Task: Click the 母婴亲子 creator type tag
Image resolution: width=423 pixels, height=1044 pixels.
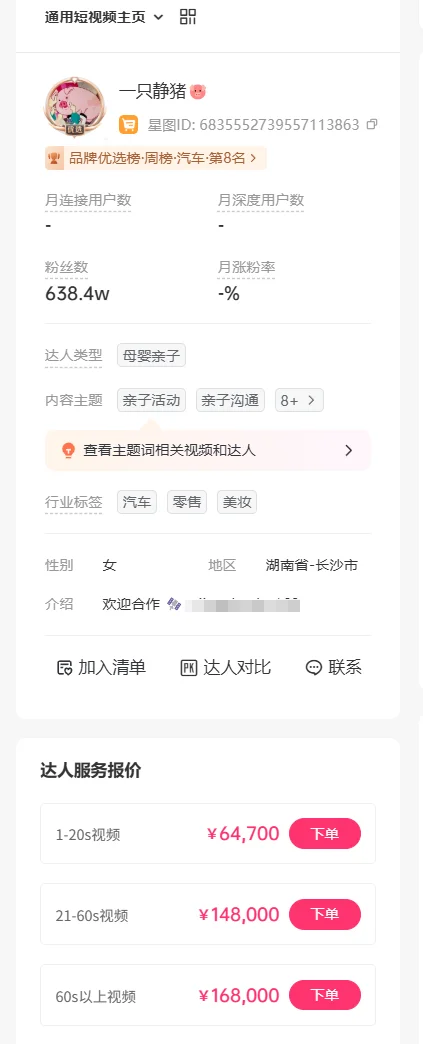Action: pyautogui.click(x=151, y=356)
